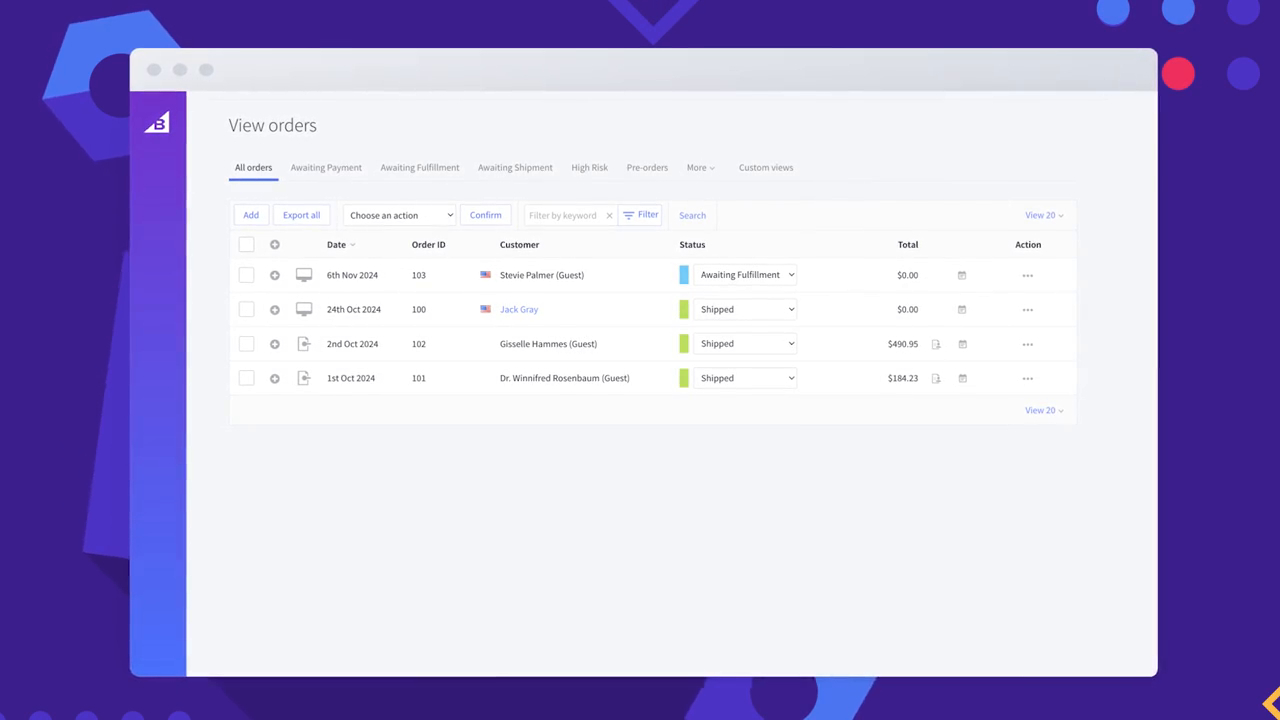1280x720 pixels.
Task: Expand order 103 details plus icon
Action: [x=275, y=275]
